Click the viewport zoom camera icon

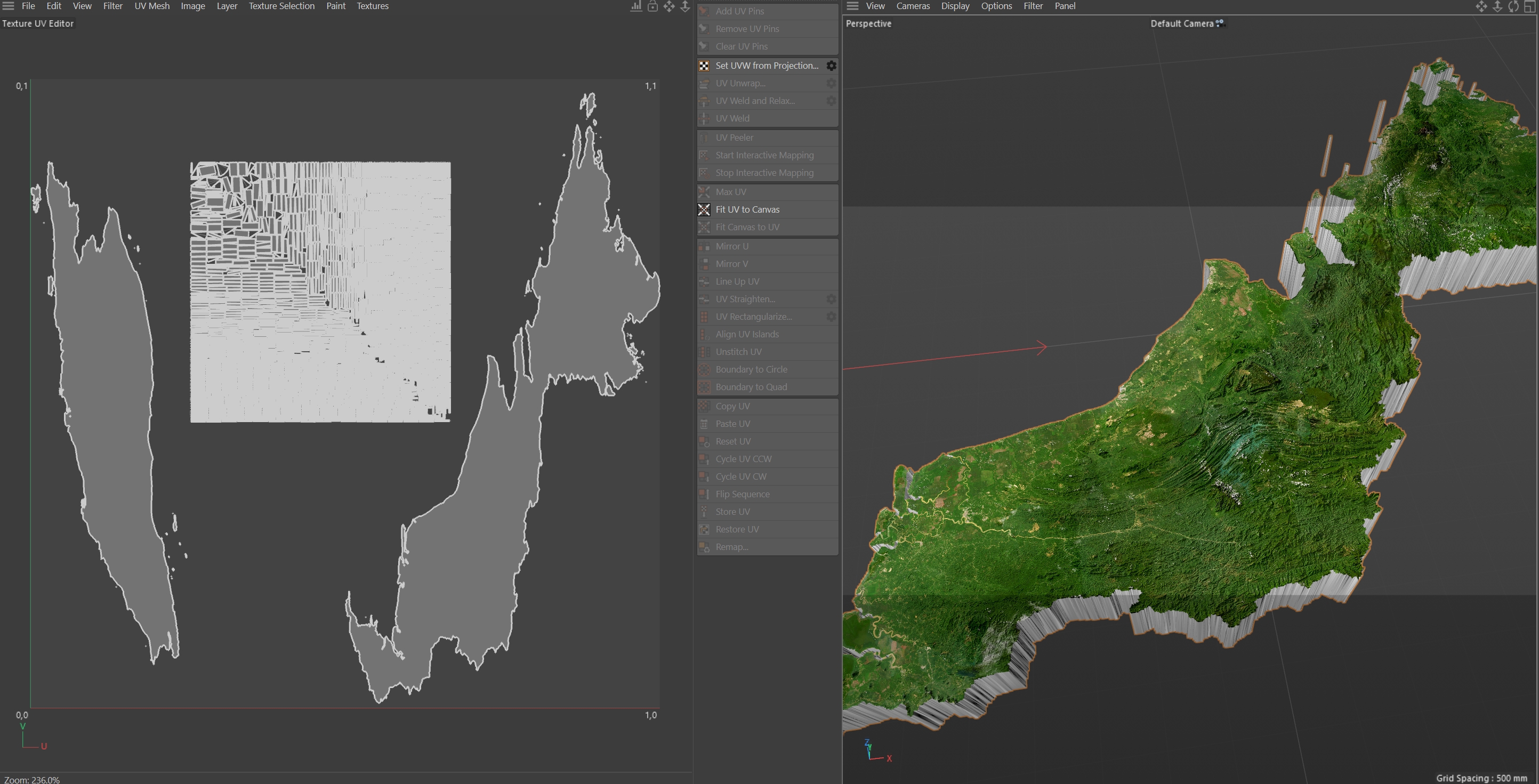pos(1497,6)
